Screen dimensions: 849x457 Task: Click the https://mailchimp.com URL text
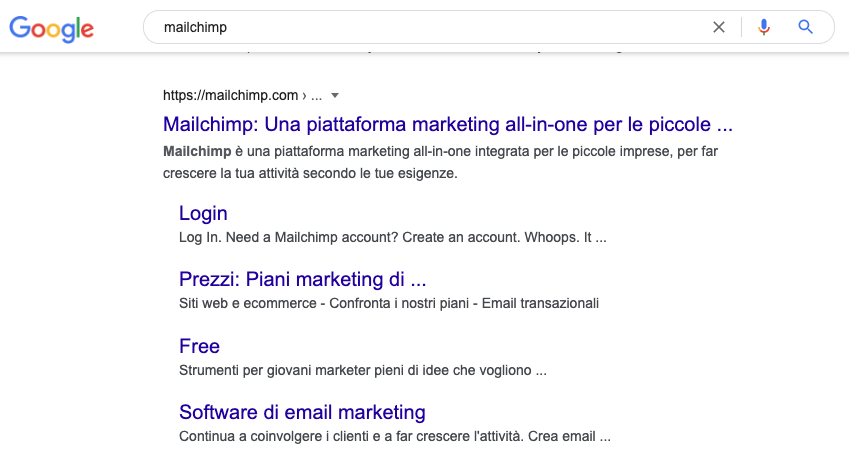231,95
